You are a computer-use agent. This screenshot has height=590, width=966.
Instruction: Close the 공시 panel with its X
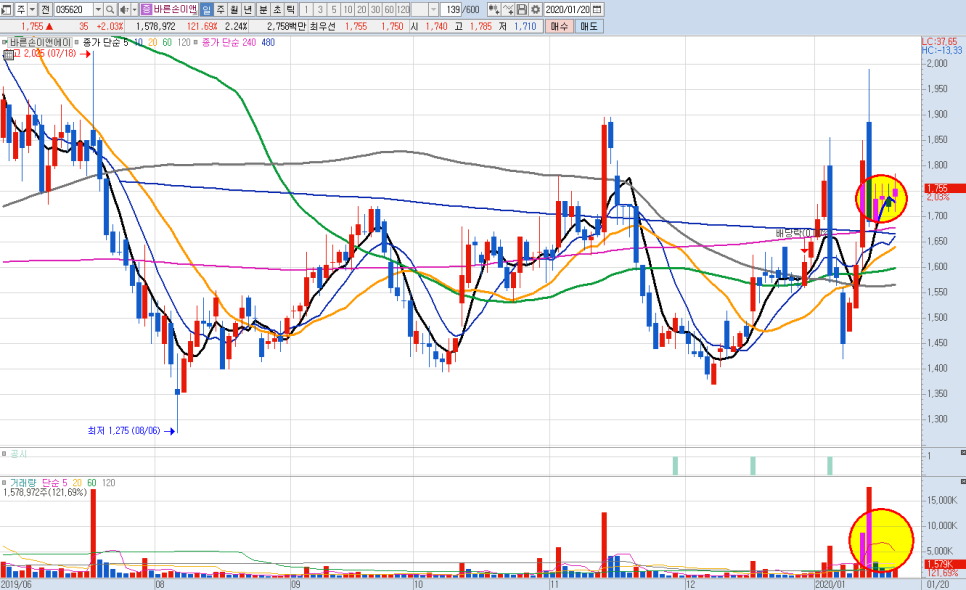click(962, 453)
